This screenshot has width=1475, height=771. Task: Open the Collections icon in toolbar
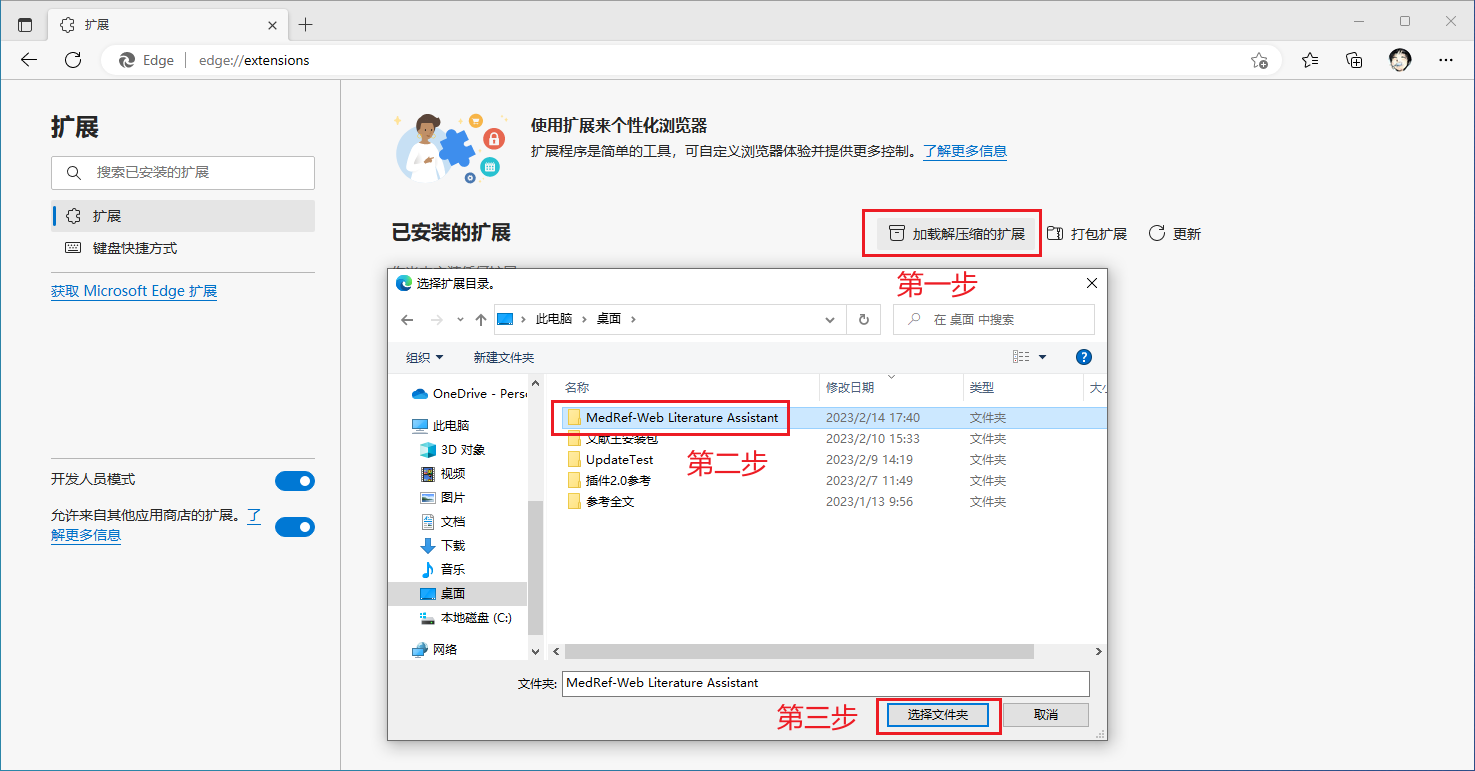[x=1354, y=60]
